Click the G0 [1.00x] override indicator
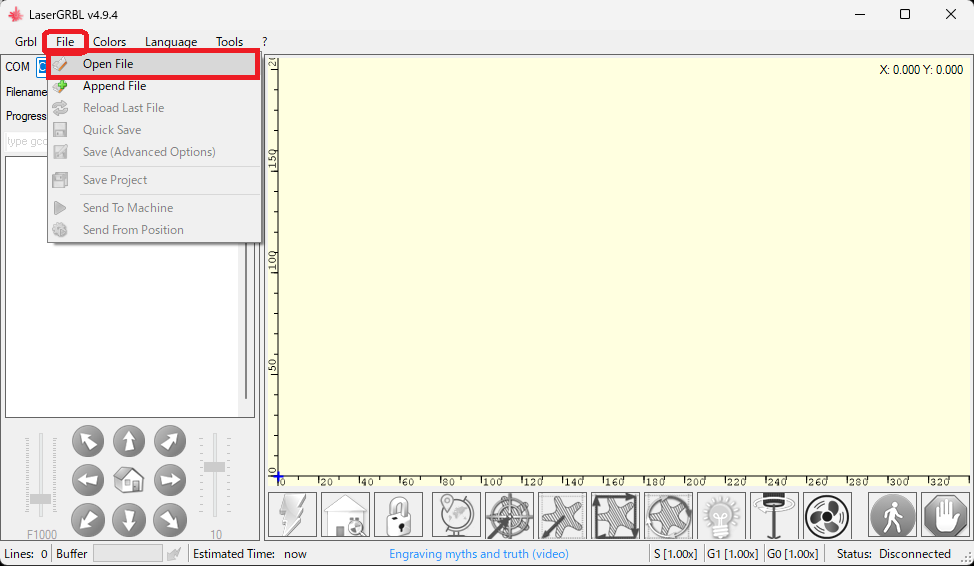The width and height of the screenshot is (974, 566). (793, 554)
